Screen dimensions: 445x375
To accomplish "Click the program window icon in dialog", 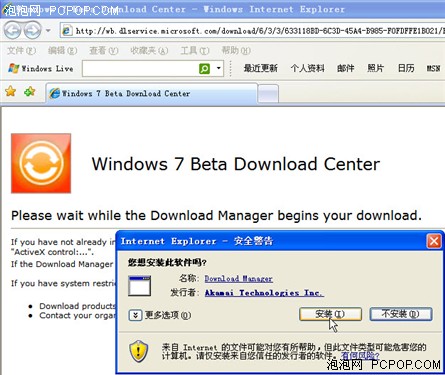I will pos(139,286).
